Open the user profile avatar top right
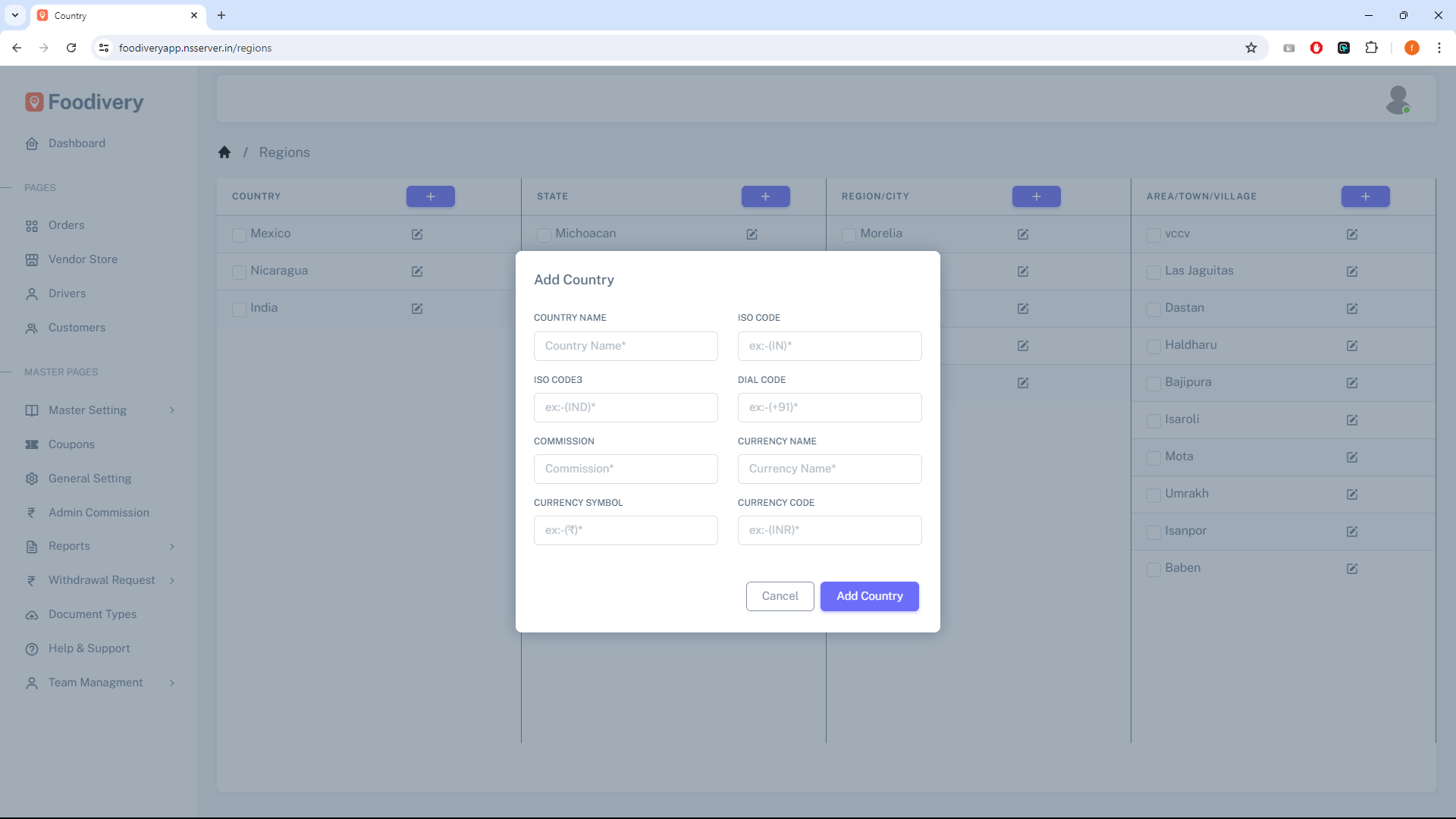 pyautogui.click(x=1399, y=99)
